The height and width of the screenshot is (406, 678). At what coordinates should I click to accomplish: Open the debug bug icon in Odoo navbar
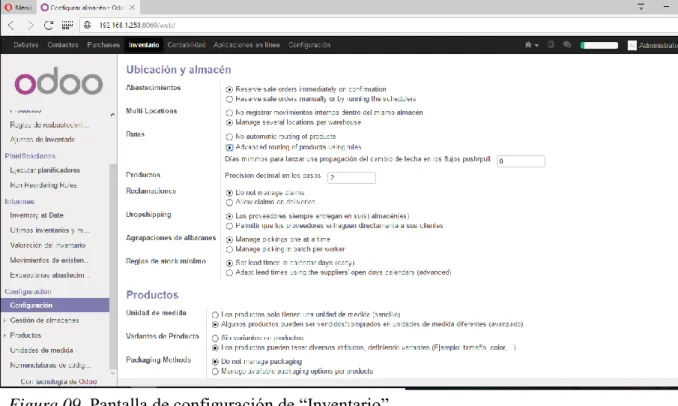coord(528,45)
